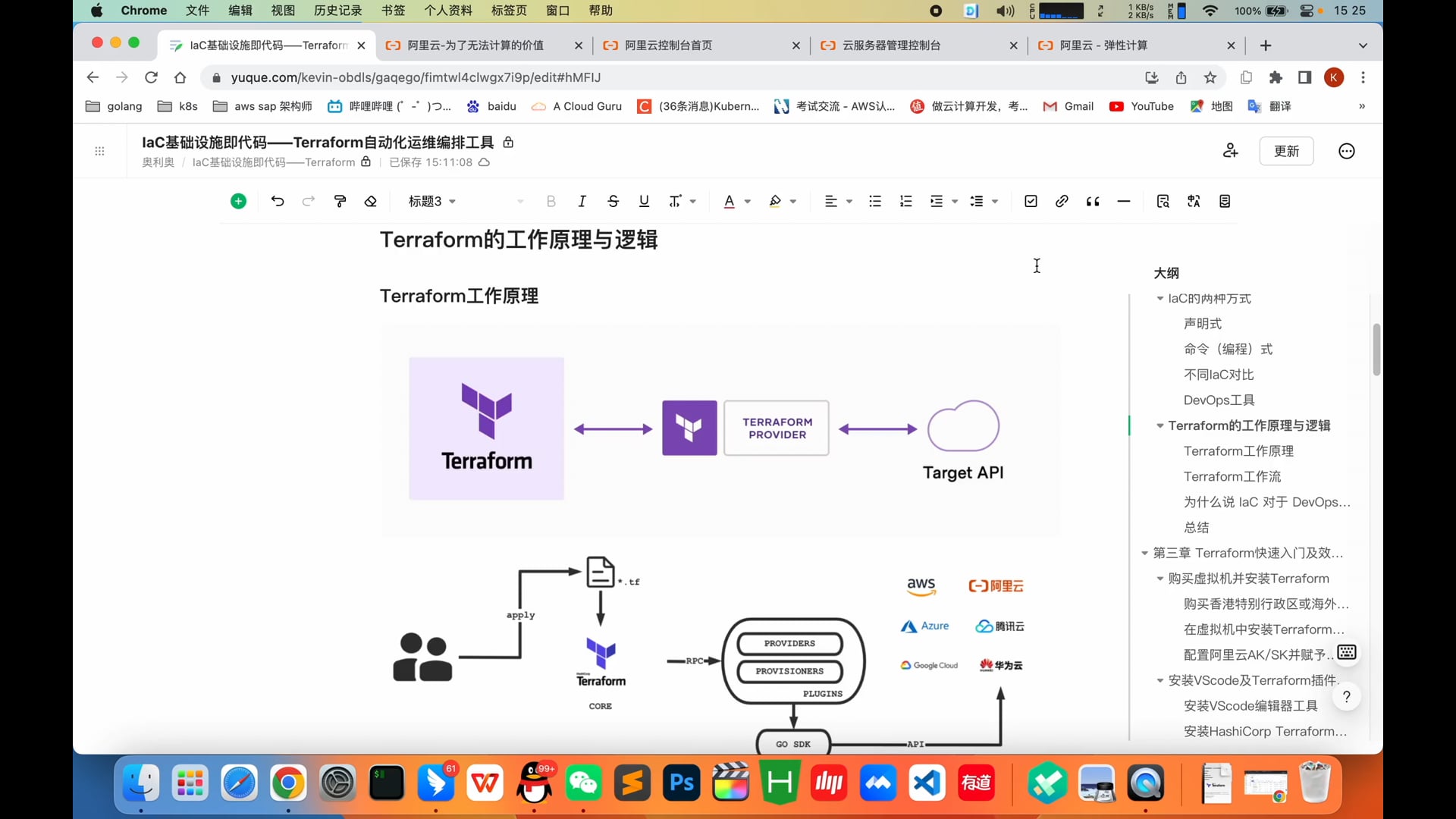Click the 更新 button

(1285, 151)
